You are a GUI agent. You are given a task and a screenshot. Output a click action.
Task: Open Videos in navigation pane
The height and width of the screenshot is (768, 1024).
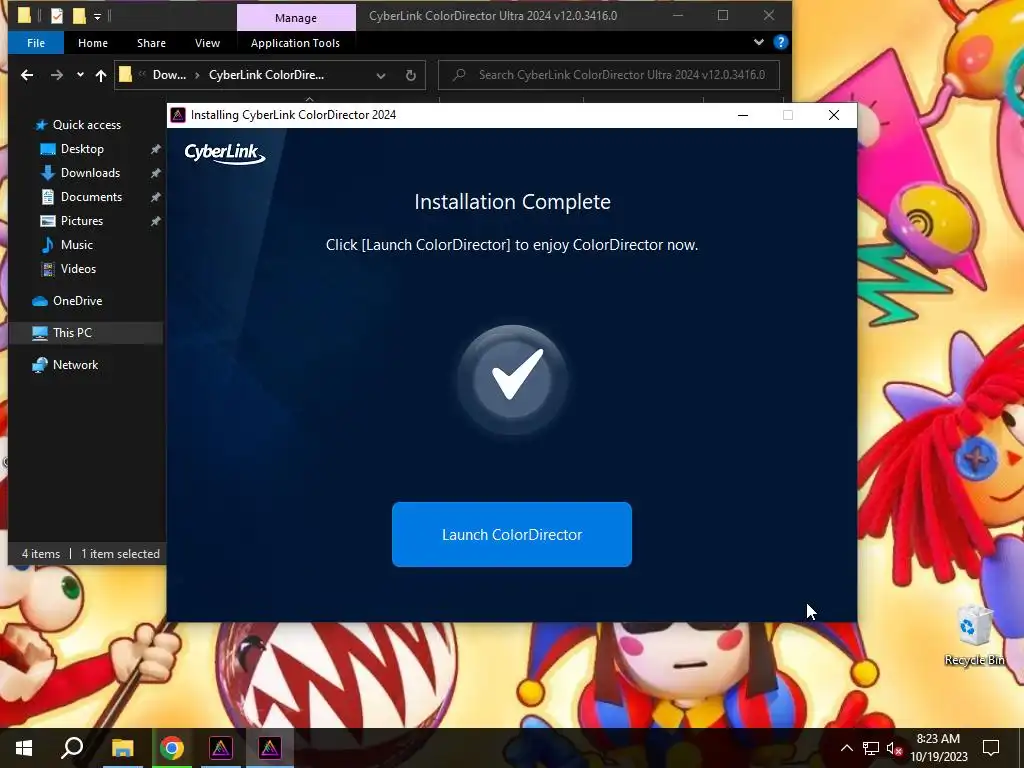[78, 268]
